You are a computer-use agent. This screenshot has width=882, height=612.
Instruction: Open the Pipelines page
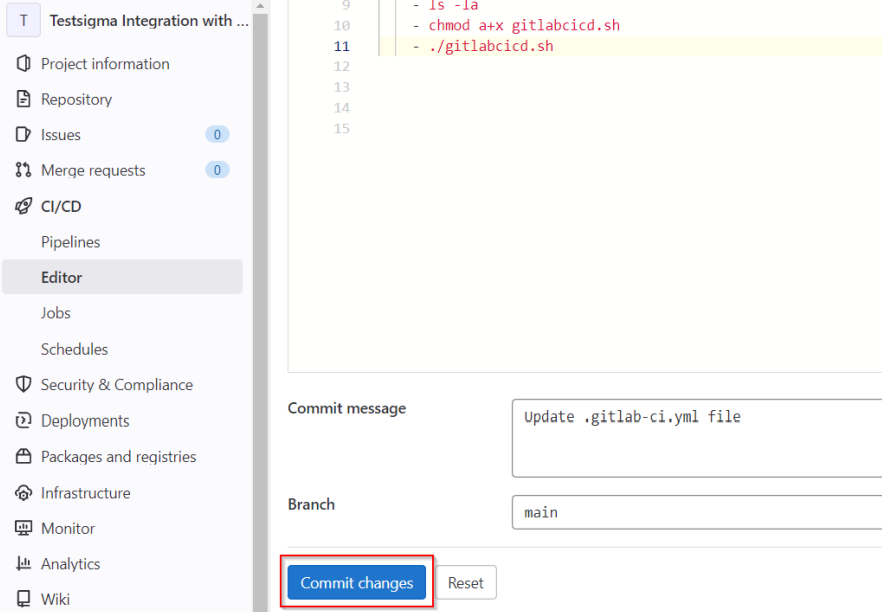click(x=72, y=241)
